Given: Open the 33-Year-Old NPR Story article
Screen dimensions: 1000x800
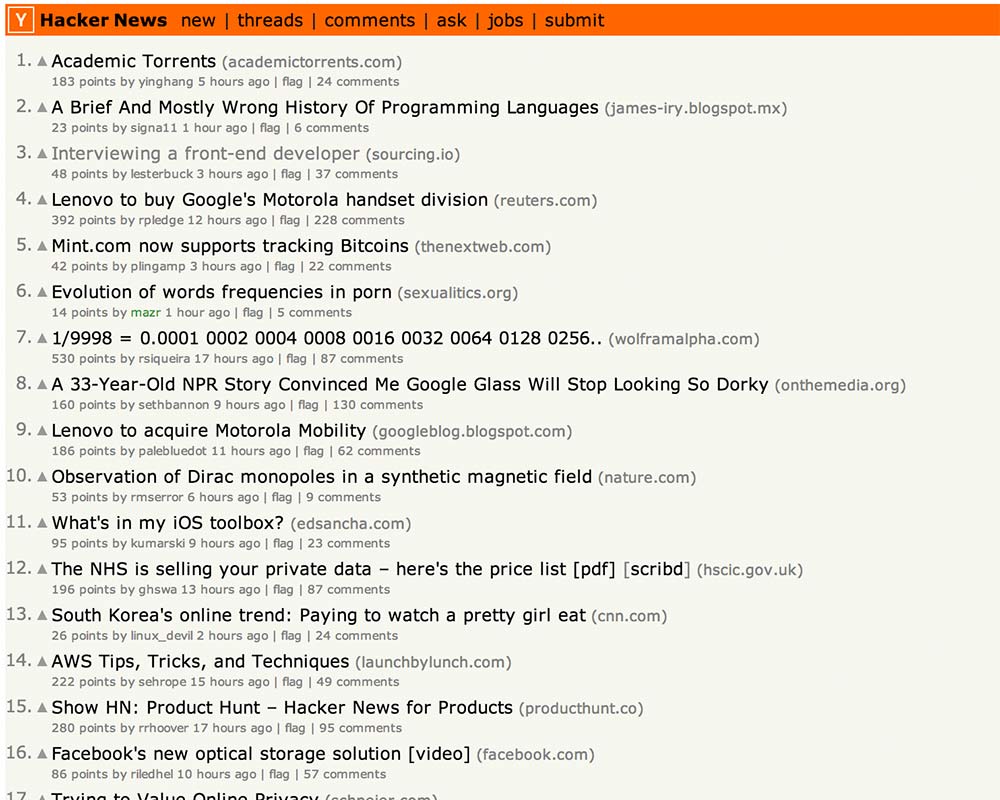Looking at the screenshot, I should 410,384.
